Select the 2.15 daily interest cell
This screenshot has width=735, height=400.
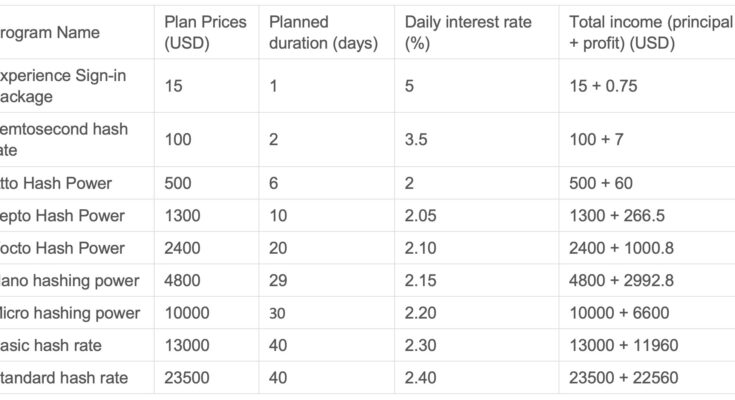click(x=420, y=280)
